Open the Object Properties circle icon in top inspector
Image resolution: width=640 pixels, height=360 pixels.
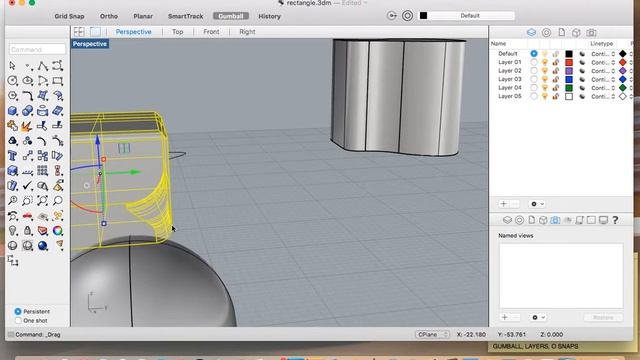546,32
